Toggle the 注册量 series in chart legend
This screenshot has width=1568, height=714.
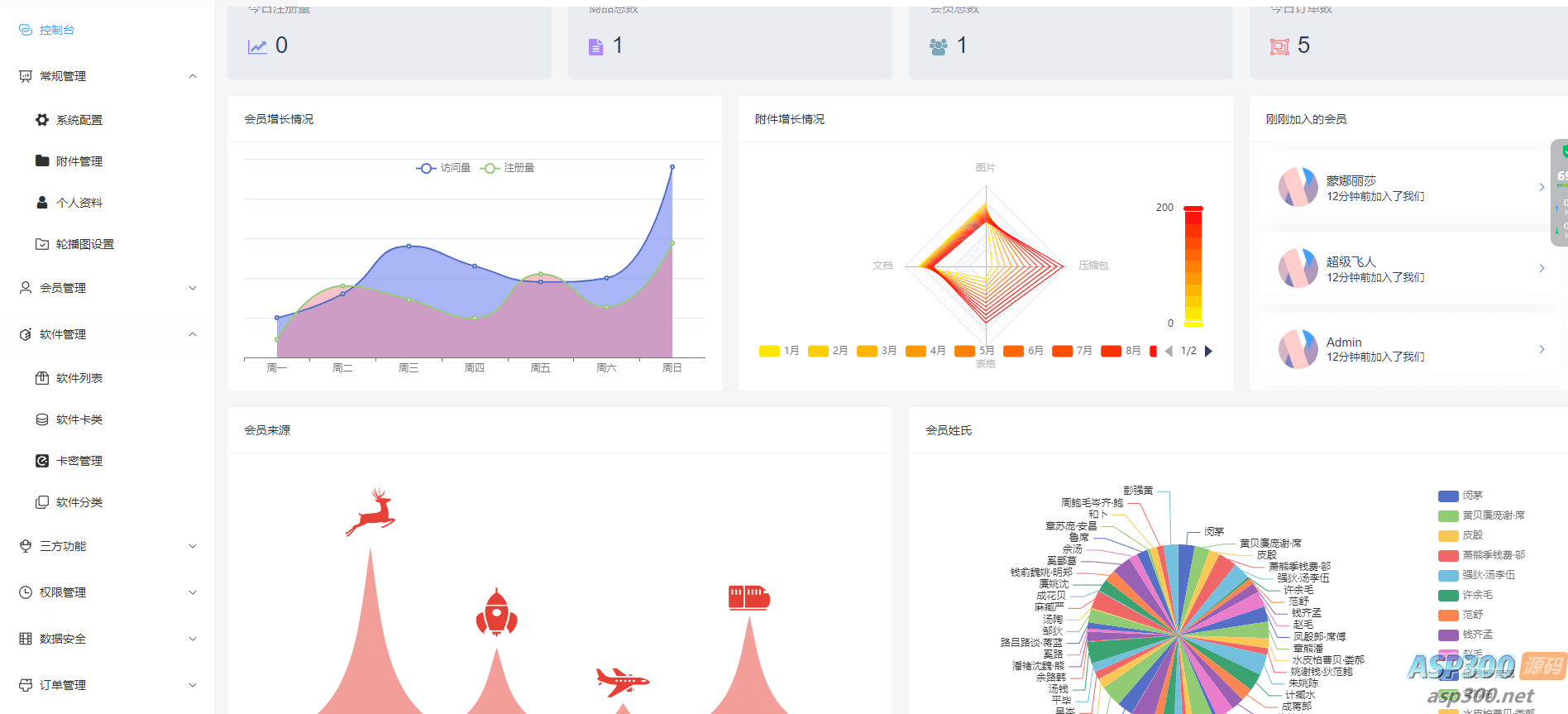507,168
